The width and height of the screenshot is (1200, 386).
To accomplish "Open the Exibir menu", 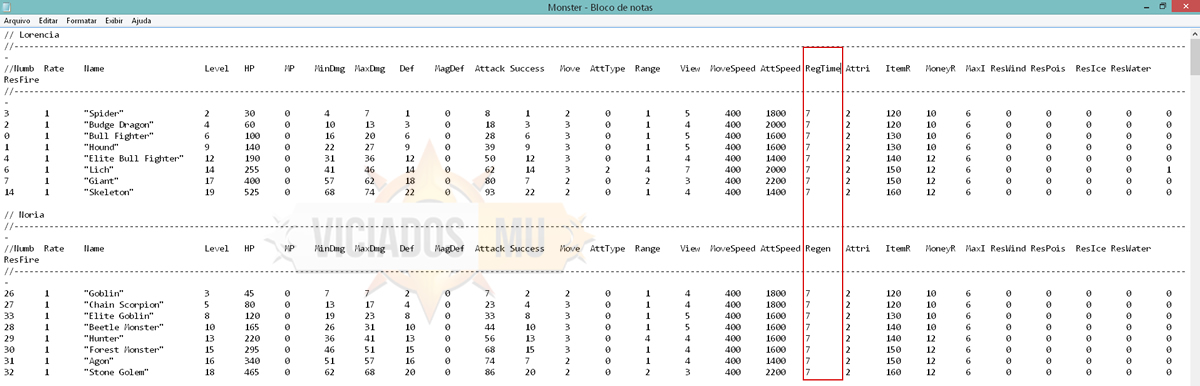I will tap(115, 20).
